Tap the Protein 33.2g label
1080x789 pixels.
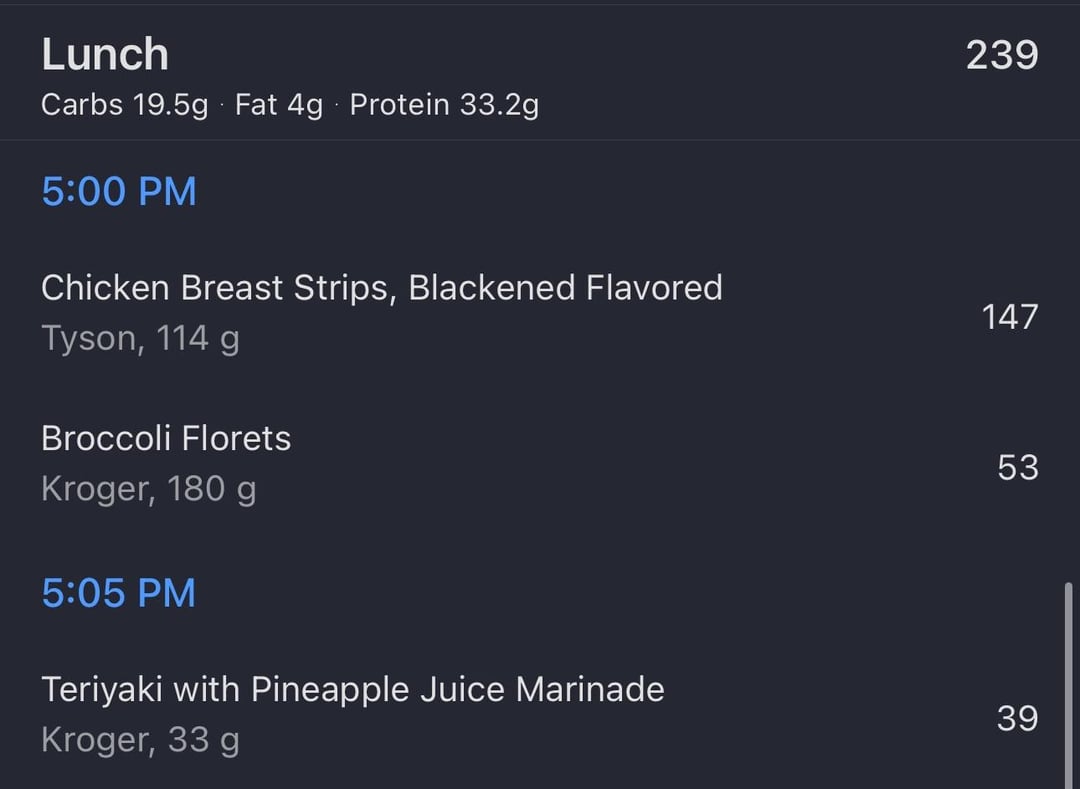pos(444,105)
